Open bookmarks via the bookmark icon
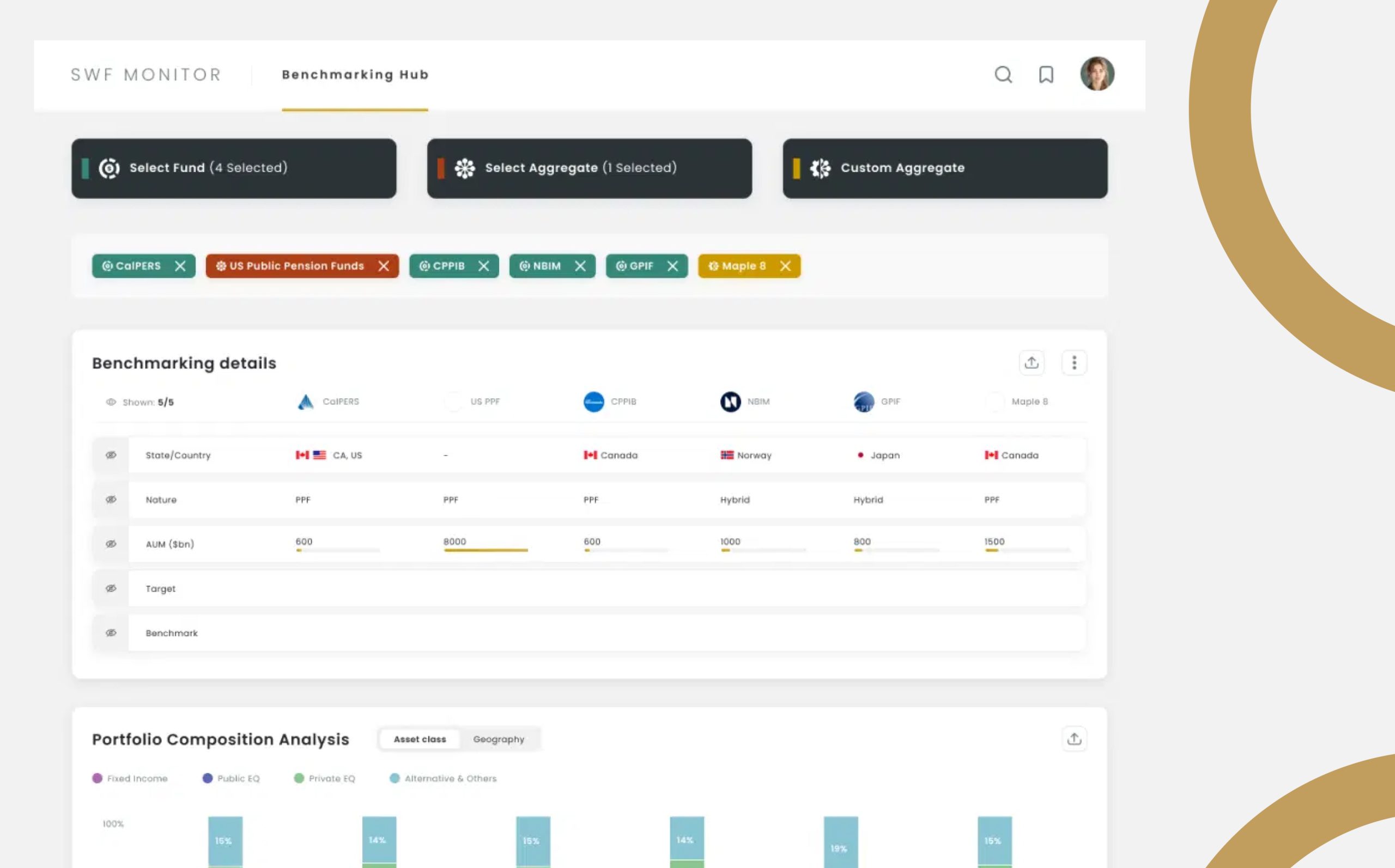This screenshot has width=1395, height=868. [1046, 75]
